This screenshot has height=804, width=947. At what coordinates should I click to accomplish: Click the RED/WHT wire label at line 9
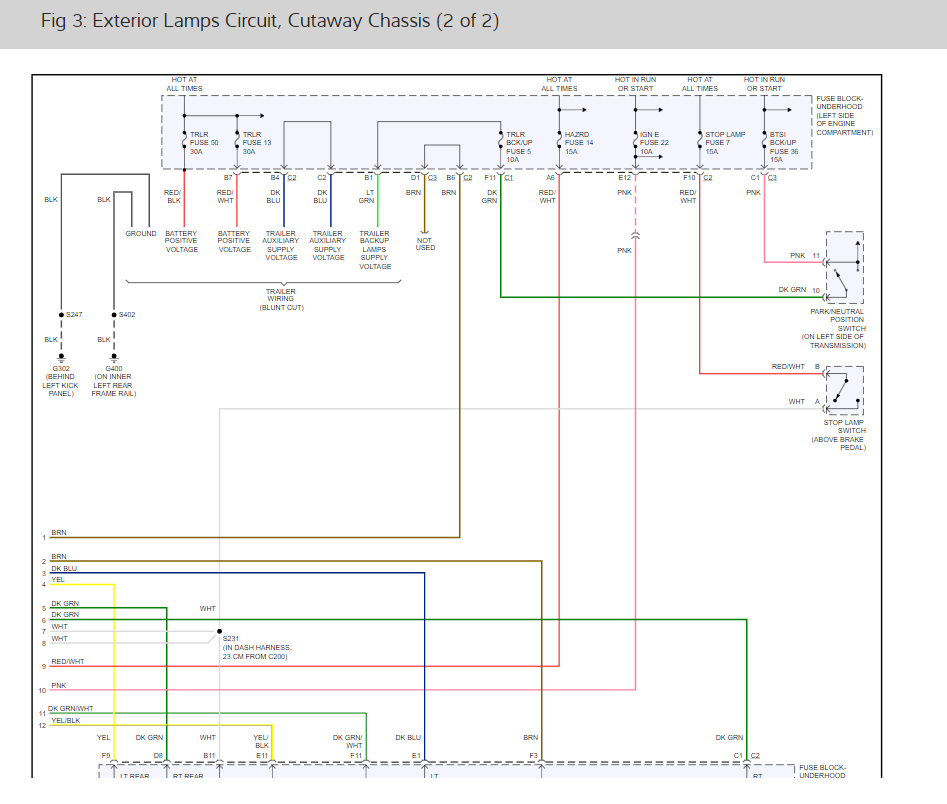tap(68, 661)
